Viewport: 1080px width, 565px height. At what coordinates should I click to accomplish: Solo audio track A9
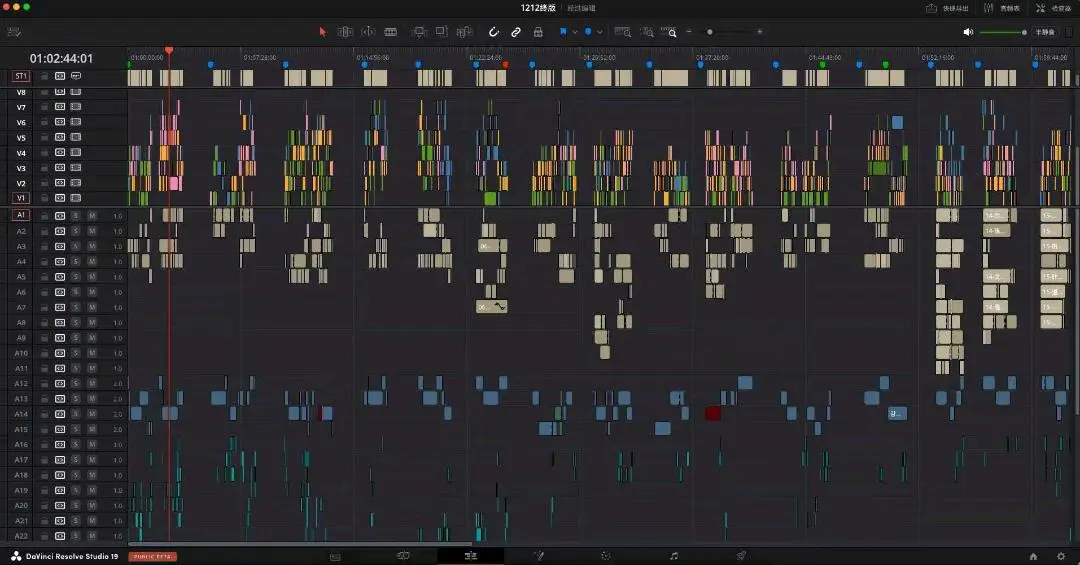[x=76, y=338]
